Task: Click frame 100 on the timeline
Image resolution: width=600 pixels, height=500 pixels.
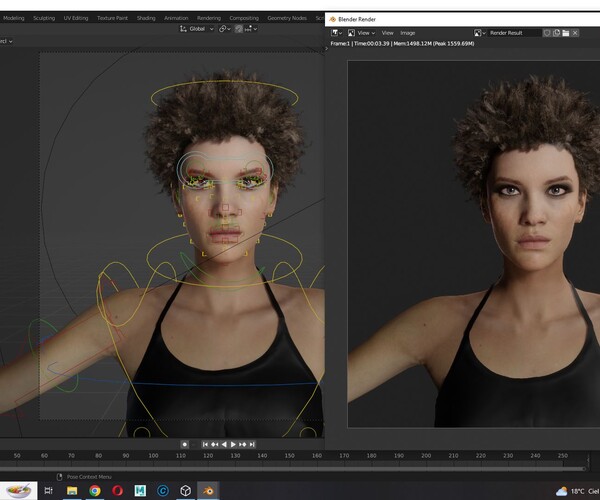Action: click(153, 456)
